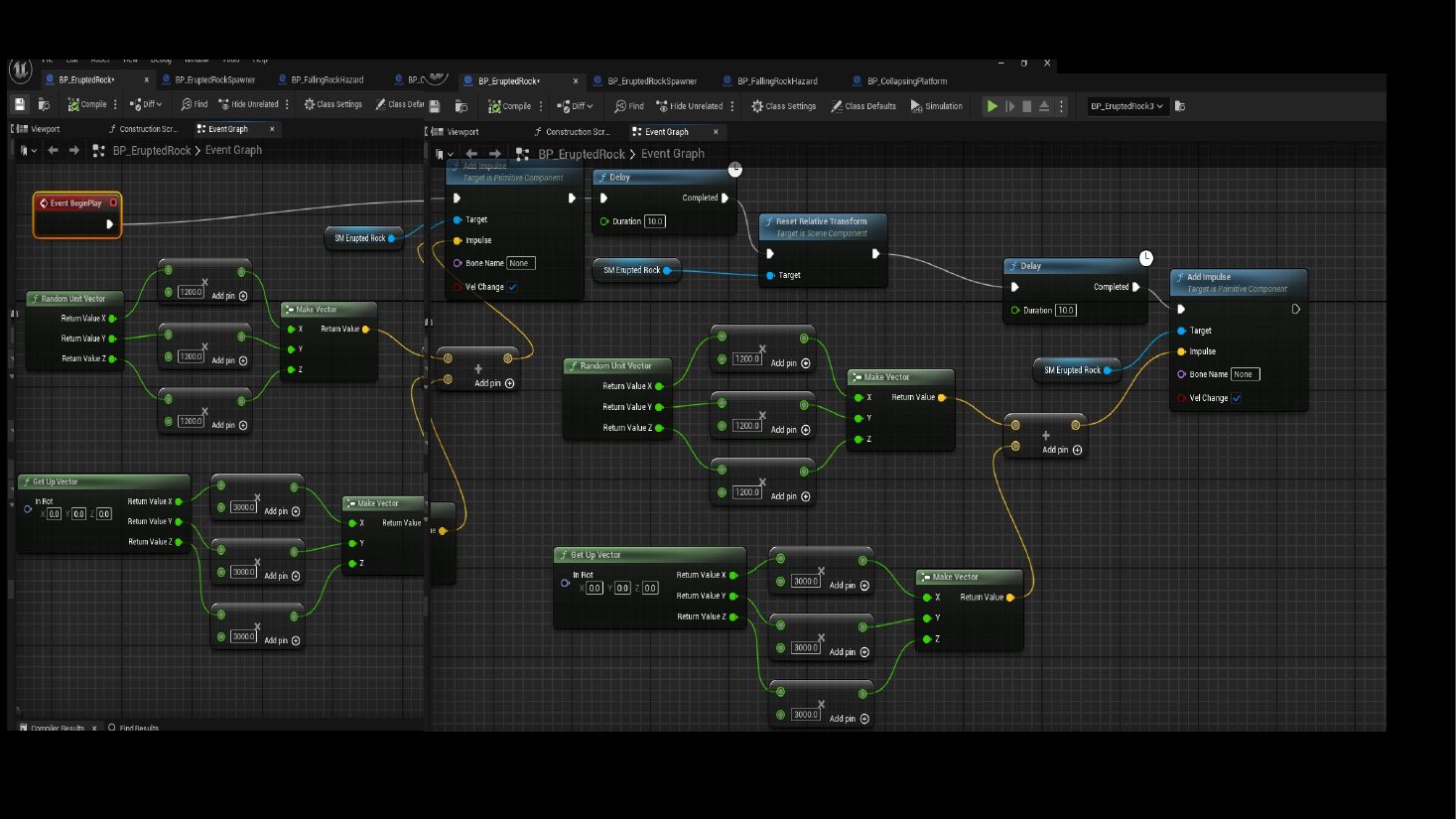The width and height of the screenshot is (1456, 819).
Task: Compile the blueprint in the left window
Action: click(87, 104)
